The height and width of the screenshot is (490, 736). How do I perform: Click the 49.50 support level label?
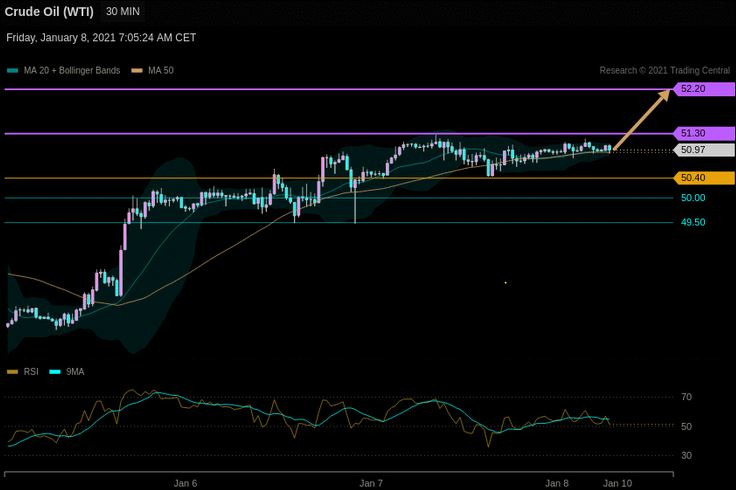tap(693, 222)
